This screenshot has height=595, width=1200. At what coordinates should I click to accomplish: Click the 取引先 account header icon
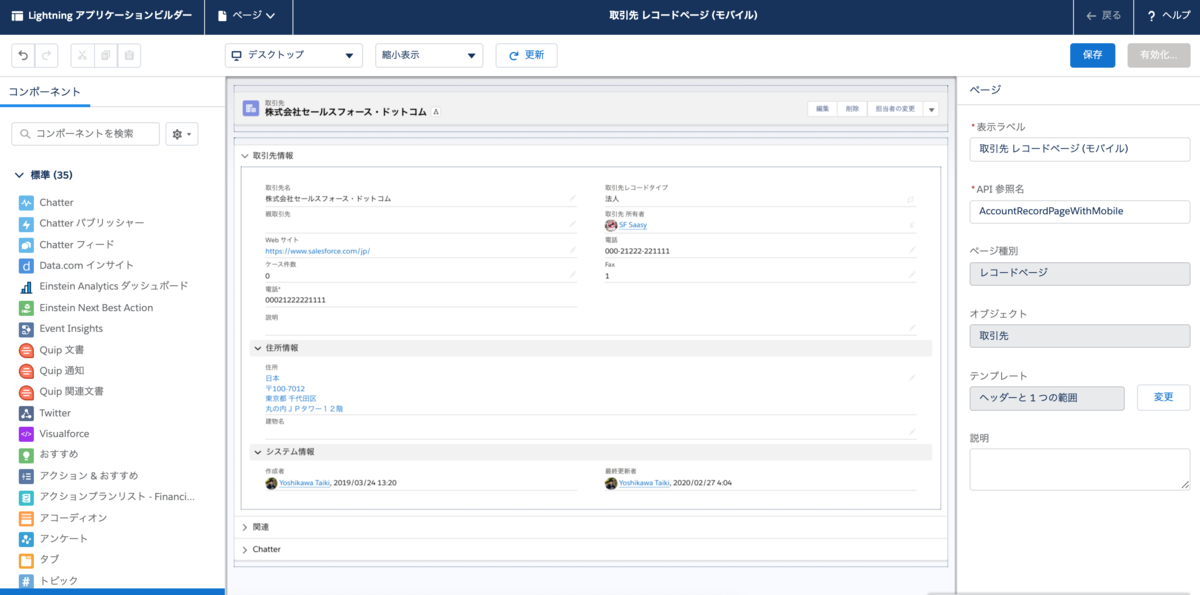(x=251, y=108)
